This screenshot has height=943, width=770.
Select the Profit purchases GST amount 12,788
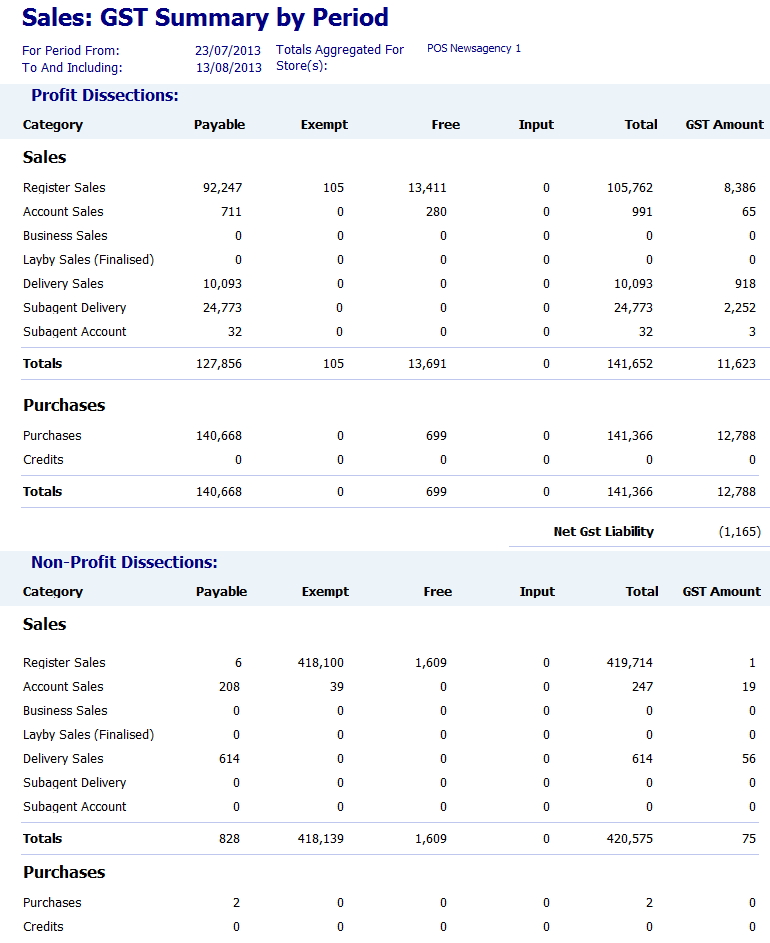[735, 435]
